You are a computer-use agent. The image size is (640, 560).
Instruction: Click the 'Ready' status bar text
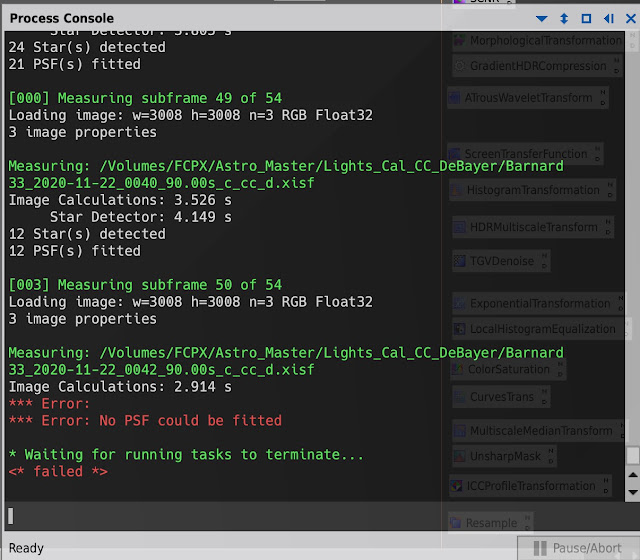point(26,548)
